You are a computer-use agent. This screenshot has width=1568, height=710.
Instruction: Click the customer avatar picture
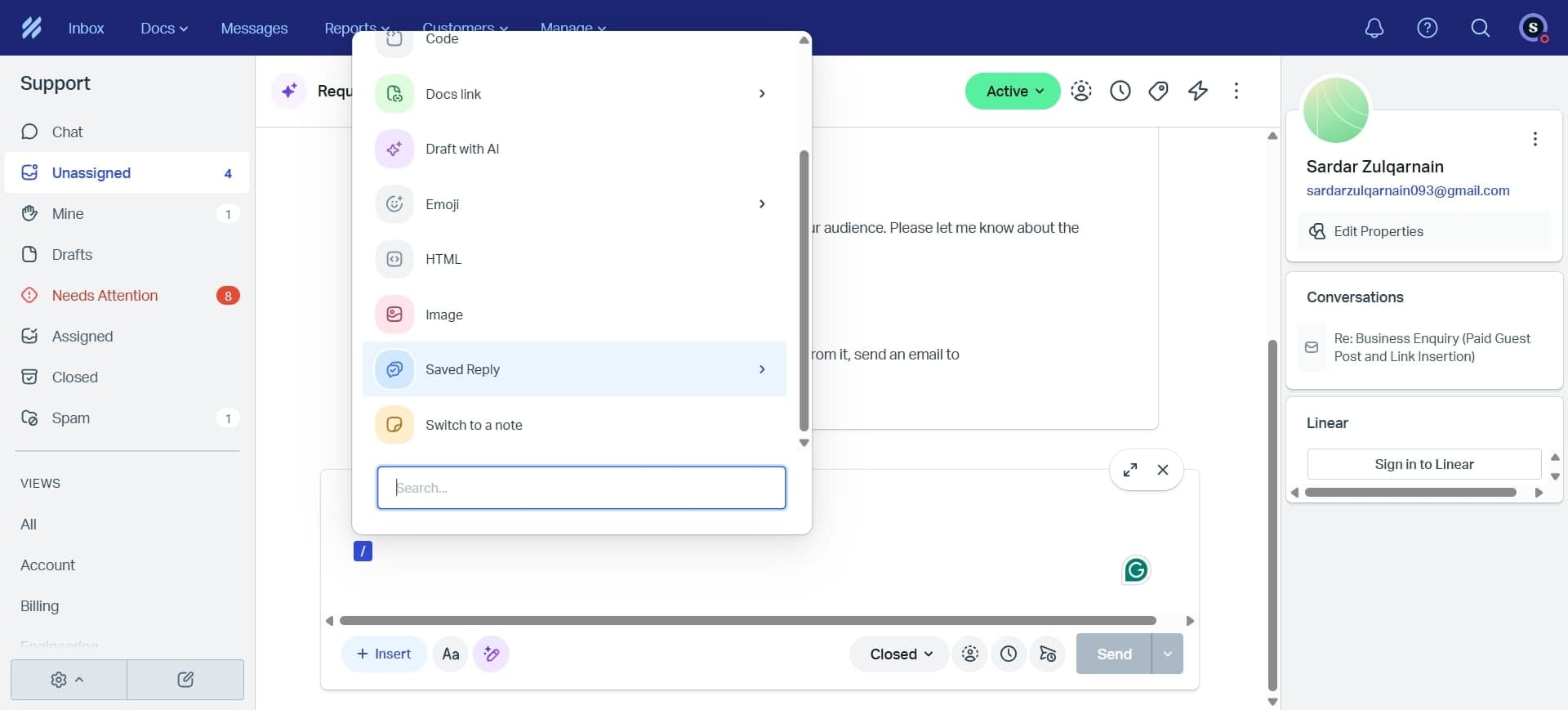(x=1335, y=110)
